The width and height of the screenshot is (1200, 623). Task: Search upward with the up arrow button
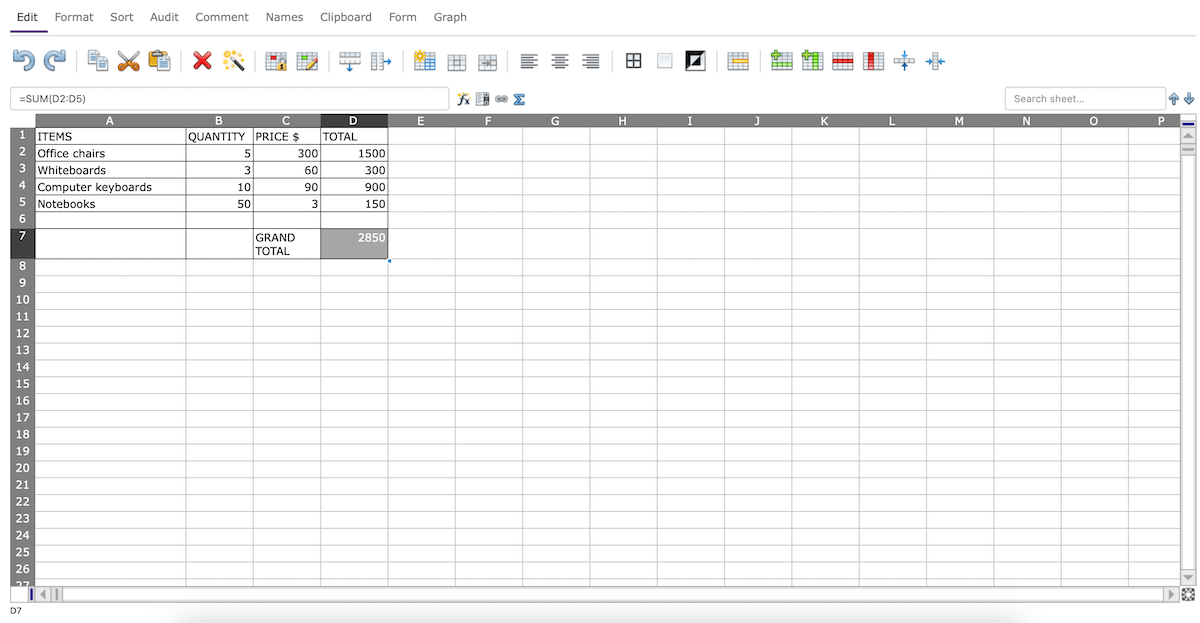coord(1173,99)
